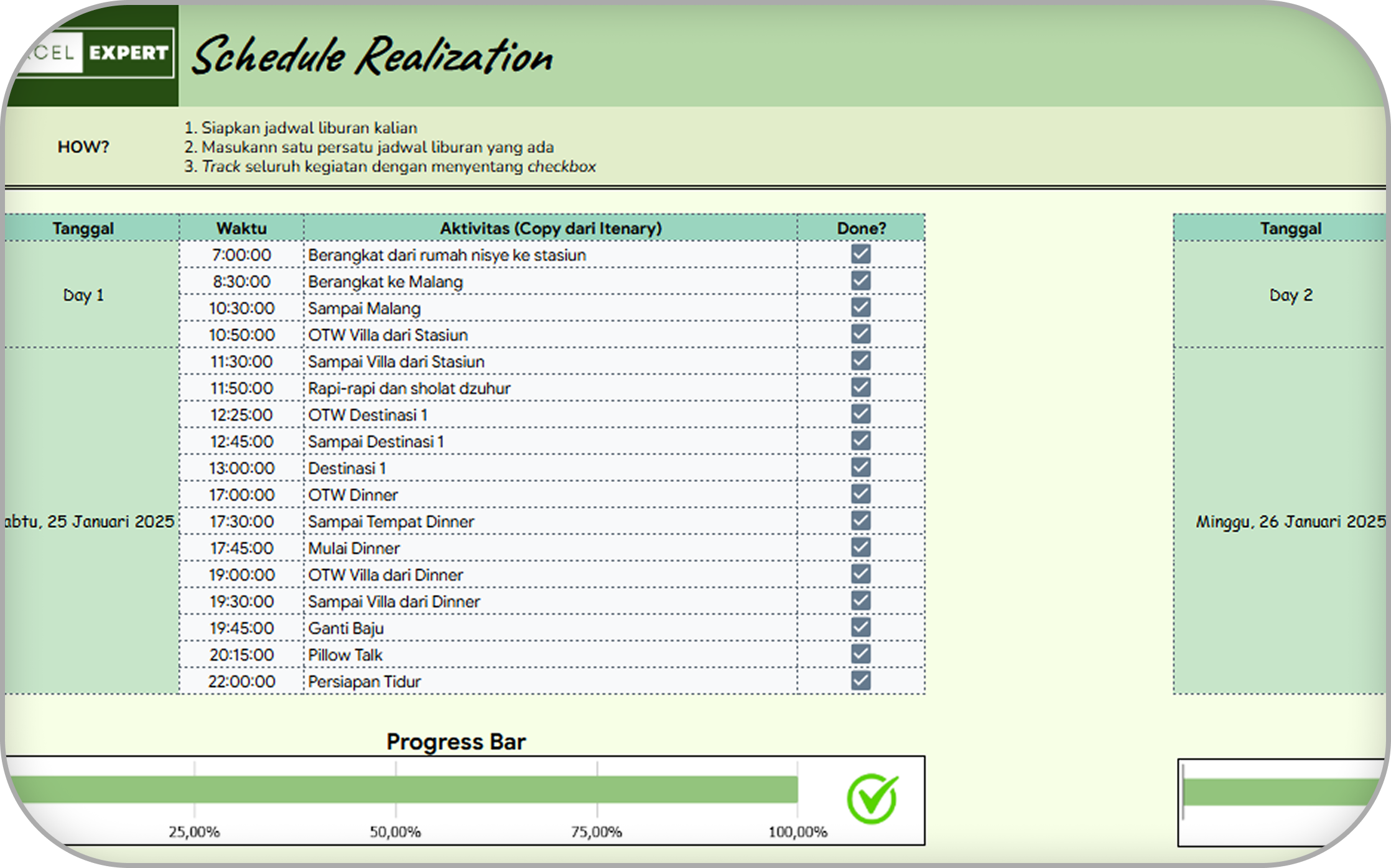Click the green Day 1 progress bar
Viewport: 1391px width, 868px height.
(404, 790)
